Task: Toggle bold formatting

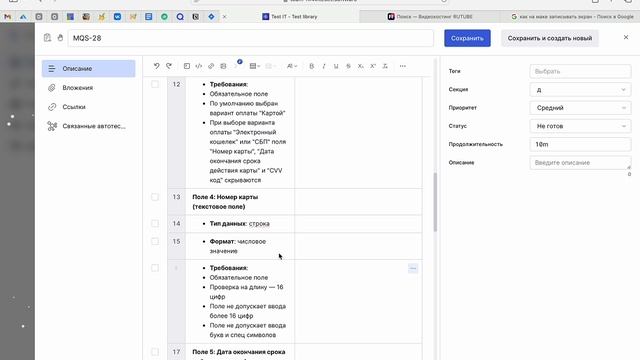Action: [311, 66]
